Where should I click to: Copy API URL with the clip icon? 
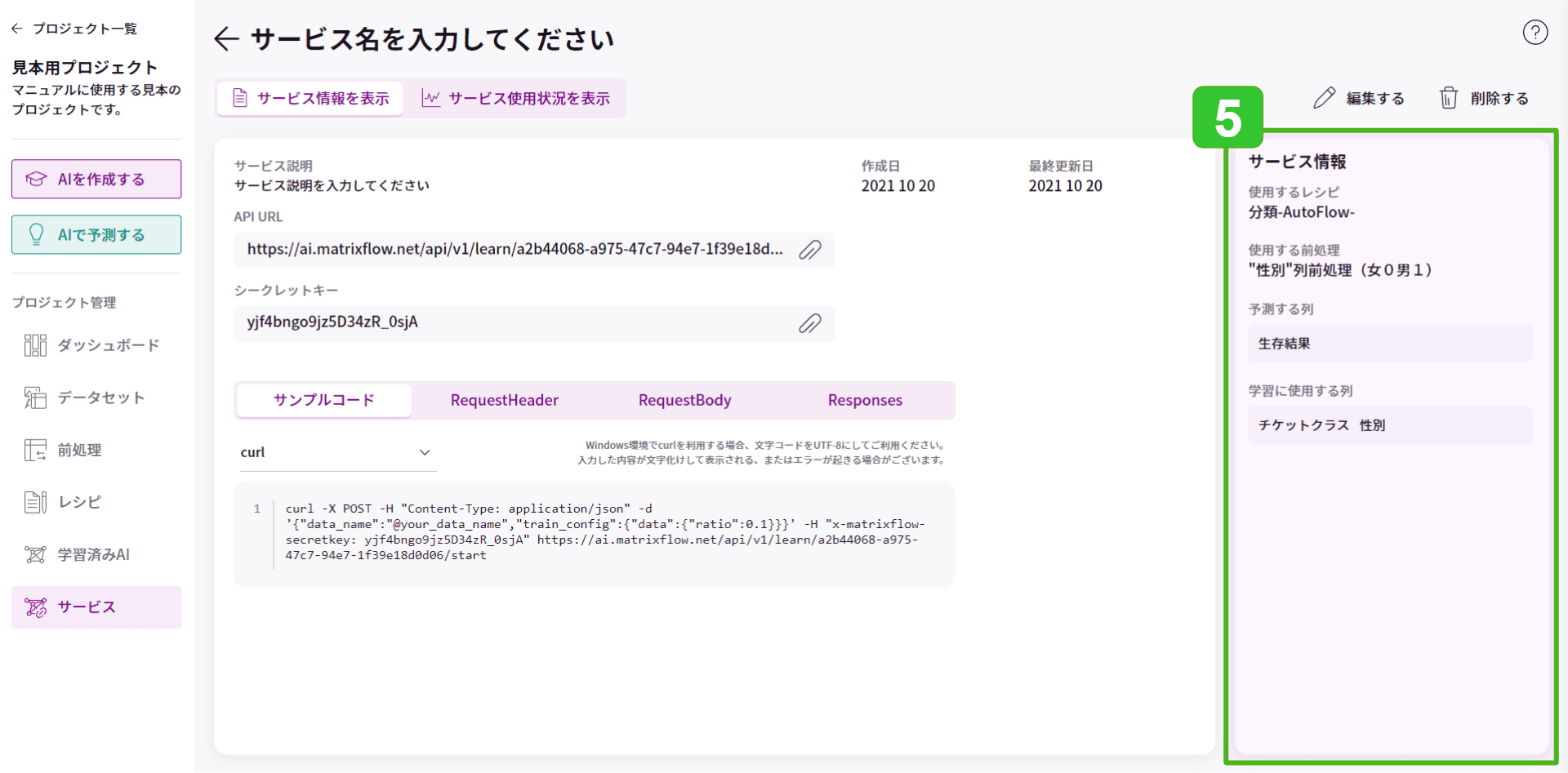pos(809,250)
